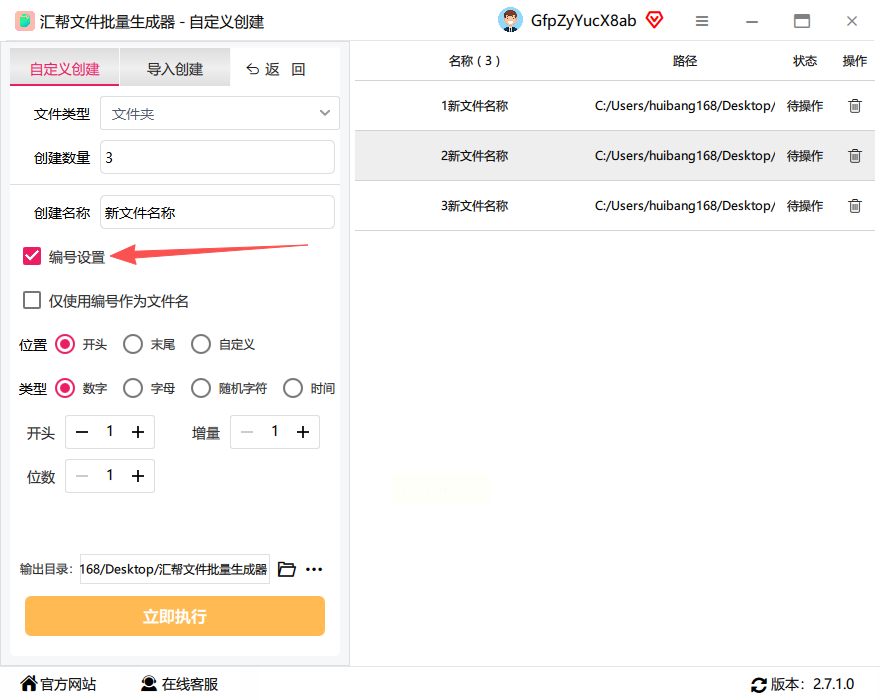Delete the 1新文件名称 row with trash icon
This screenshot has width=880, height=700.
click(x=854, y=106)
